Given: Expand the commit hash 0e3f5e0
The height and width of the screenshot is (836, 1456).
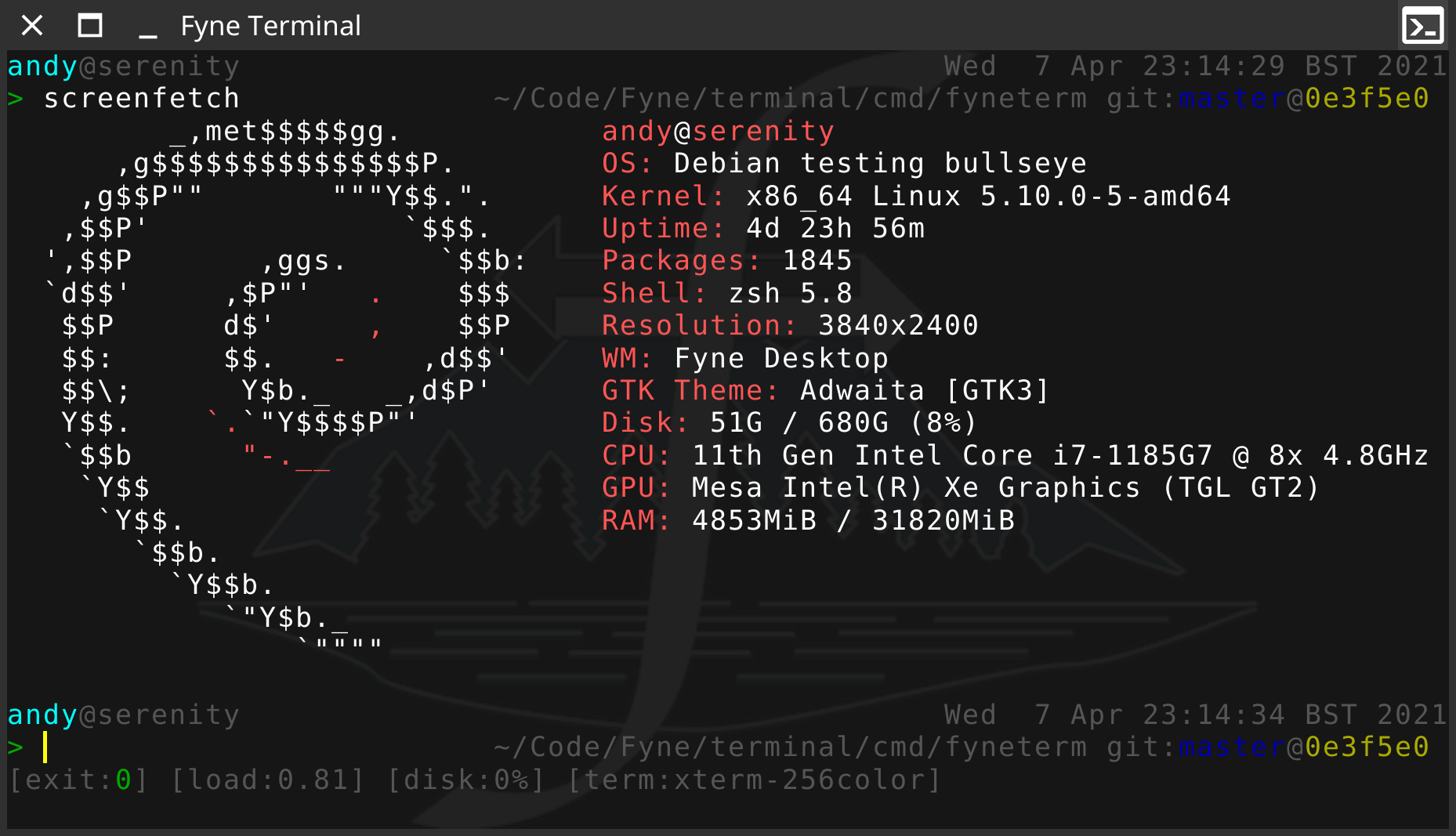Looking at the screenshot, I should coord(1366,746).
